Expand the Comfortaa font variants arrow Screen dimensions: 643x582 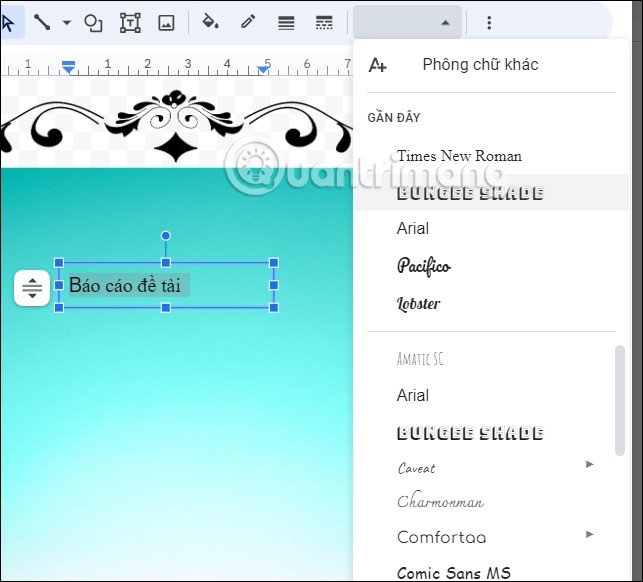pyautogui.click(x=590, y=535)
